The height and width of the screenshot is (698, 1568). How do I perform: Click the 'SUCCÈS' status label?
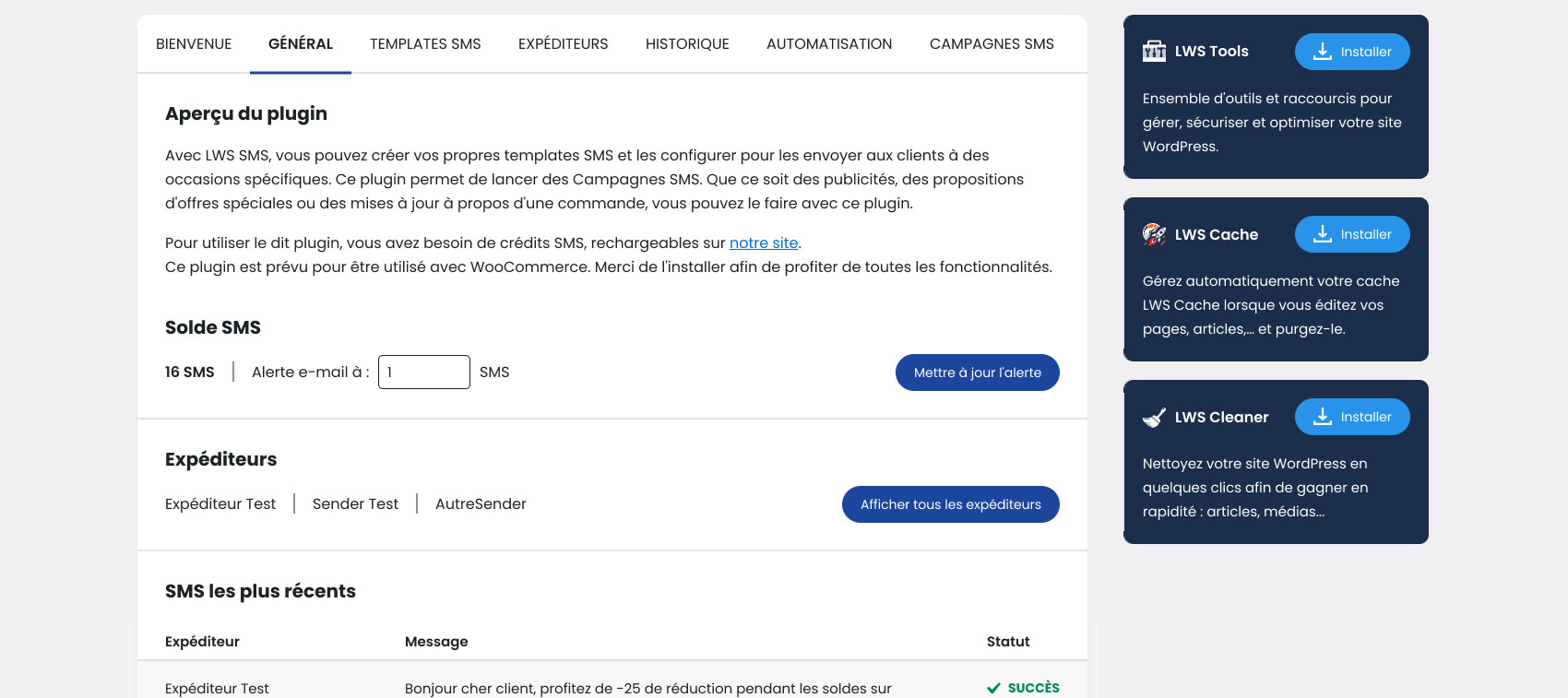pos(1034,688)
